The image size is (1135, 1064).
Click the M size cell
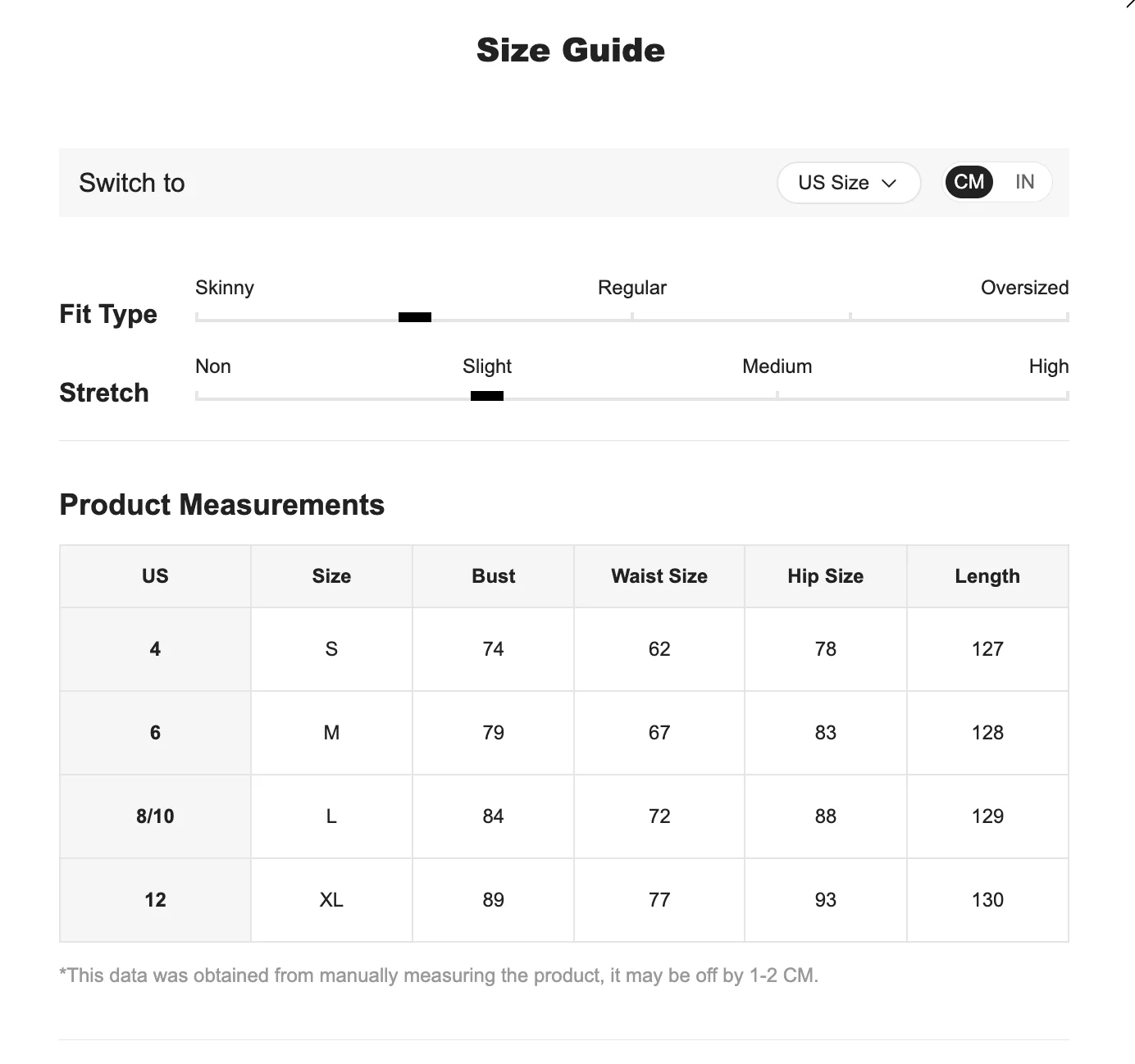[x=331, y=733]
